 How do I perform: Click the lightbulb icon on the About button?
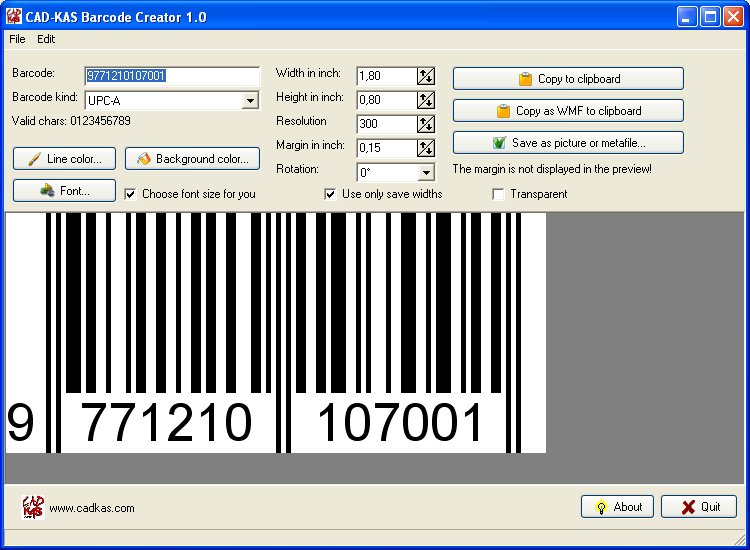click(601, 507)
